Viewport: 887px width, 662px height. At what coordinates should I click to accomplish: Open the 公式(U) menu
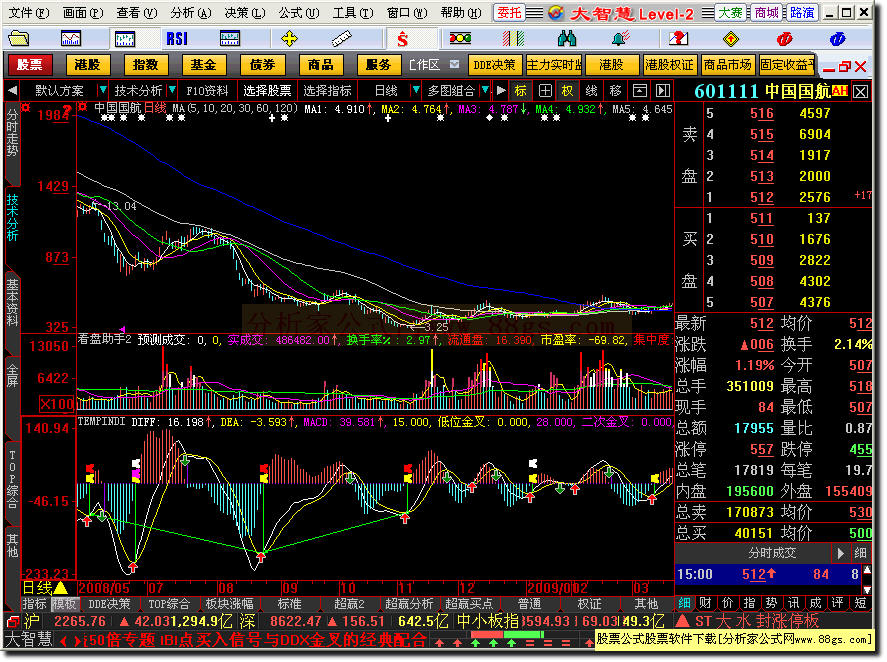tap(299, 12)
